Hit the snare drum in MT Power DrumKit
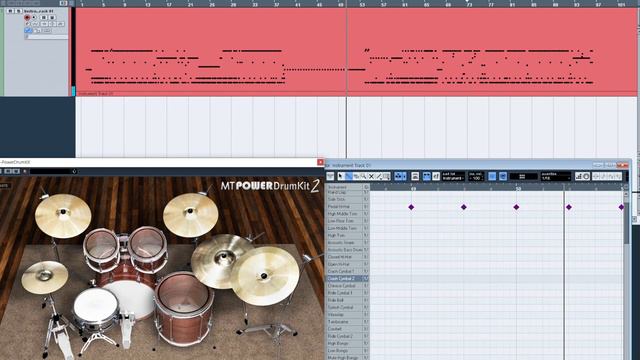 point(96,306)
